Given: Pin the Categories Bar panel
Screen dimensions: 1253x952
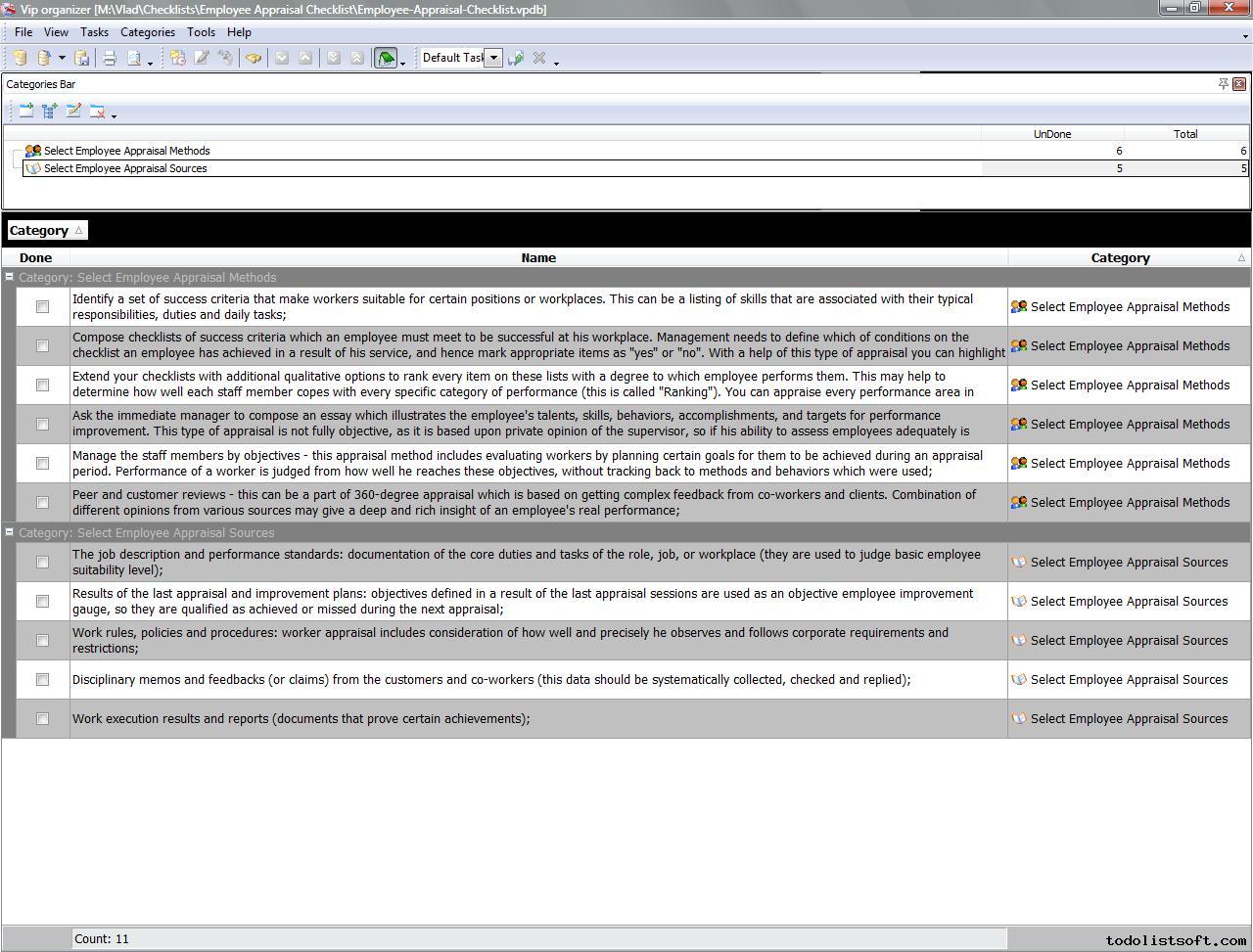Looking at the screenshot, I should pos(1223,84).
